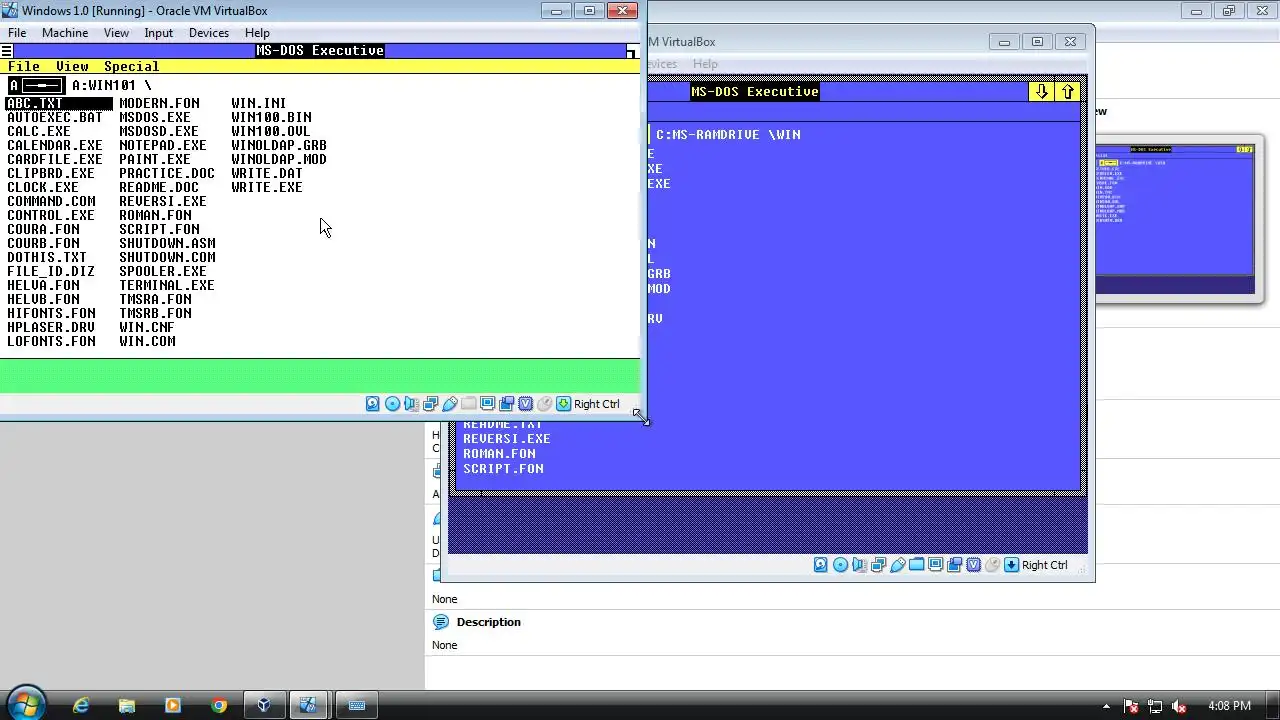The width and height of the screenshot is (1280, 720).
Task: Select CLOCK.EXE file
Action: [x=43, y=187]
